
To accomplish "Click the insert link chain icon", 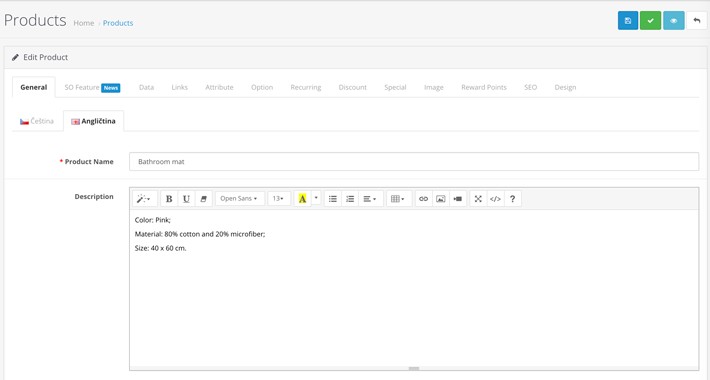I will (x=423, y=198).
